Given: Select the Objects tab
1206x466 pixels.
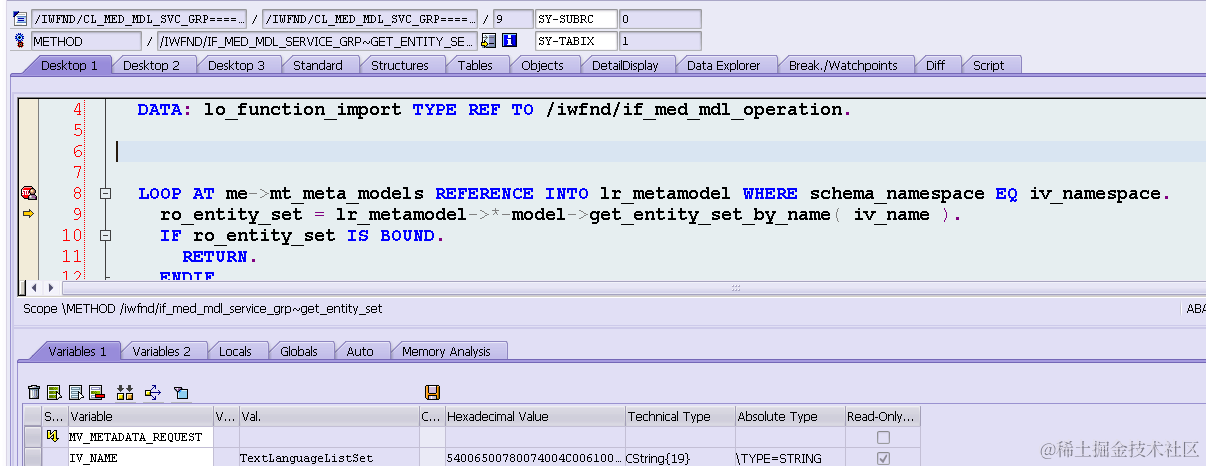Looking at the screenshot, I should 543,65.
